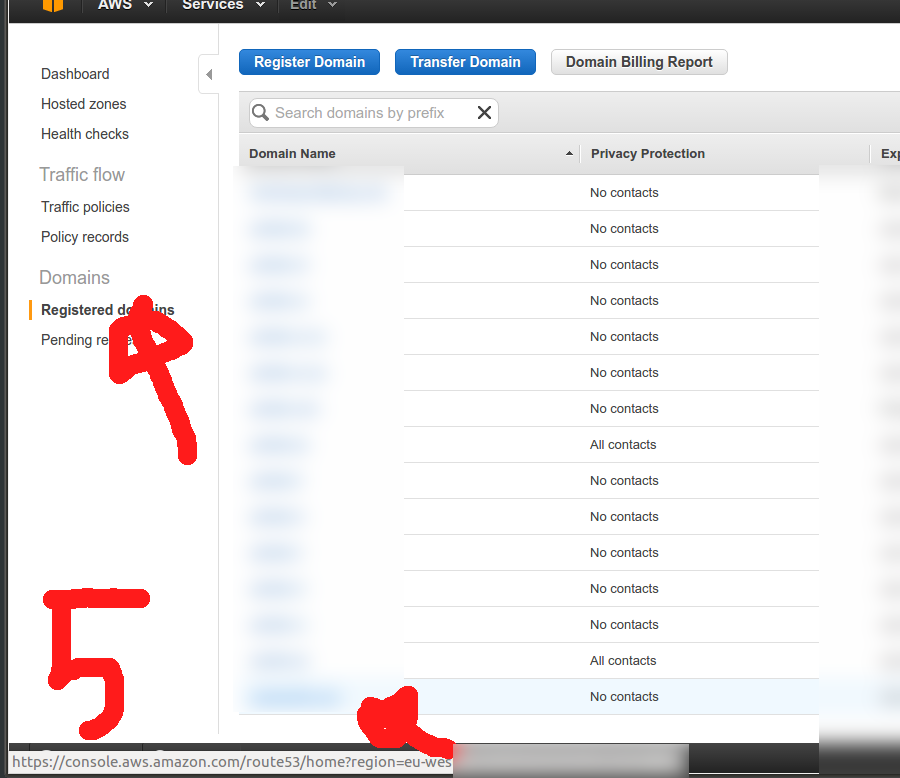Open Hosted zones in the sidebar
Screen dimensions: 900x778
(x=84, y=104)
